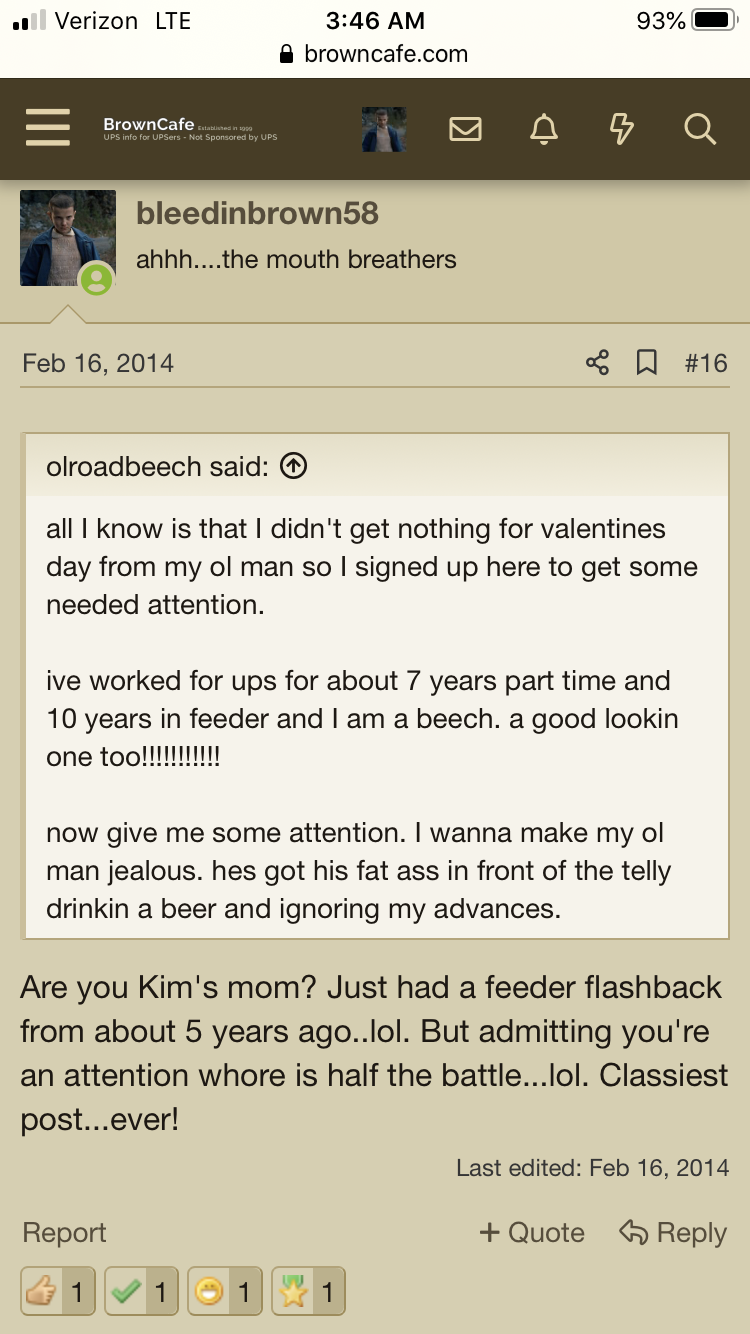Image resolution: width=750 pixels, height=1334 pixels.
Task: Expand quoted post via up-arrow circle icon
Action: (x=293, y=466)
